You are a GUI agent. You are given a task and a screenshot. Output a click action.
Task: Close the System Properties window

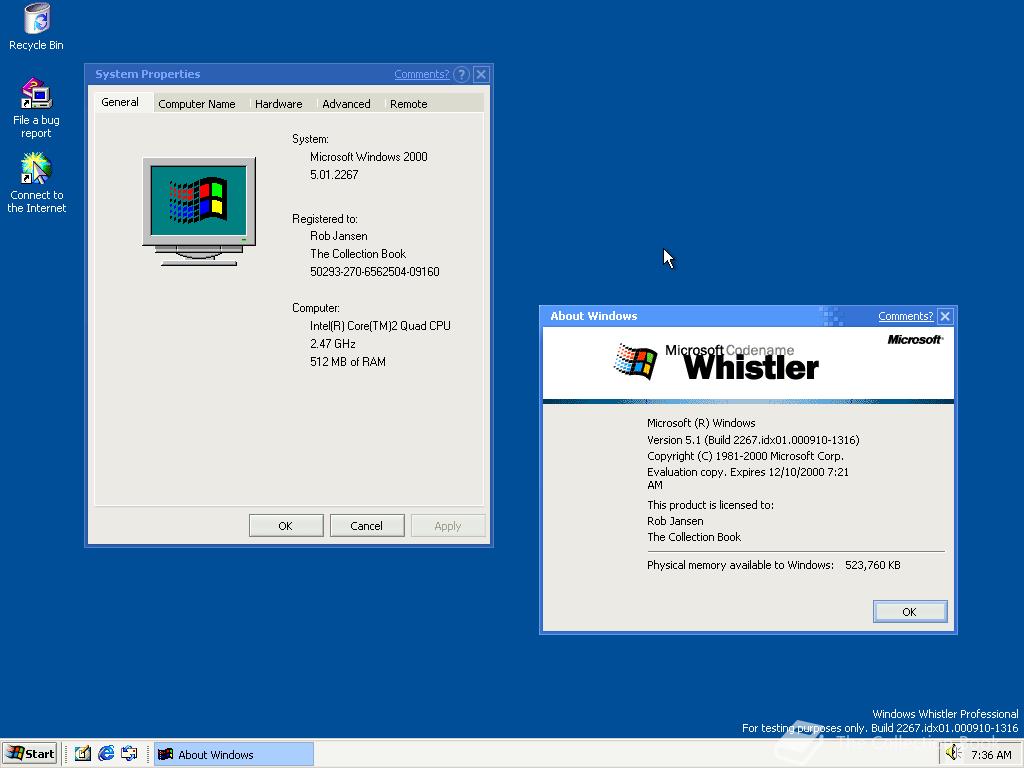click(481, 74)
